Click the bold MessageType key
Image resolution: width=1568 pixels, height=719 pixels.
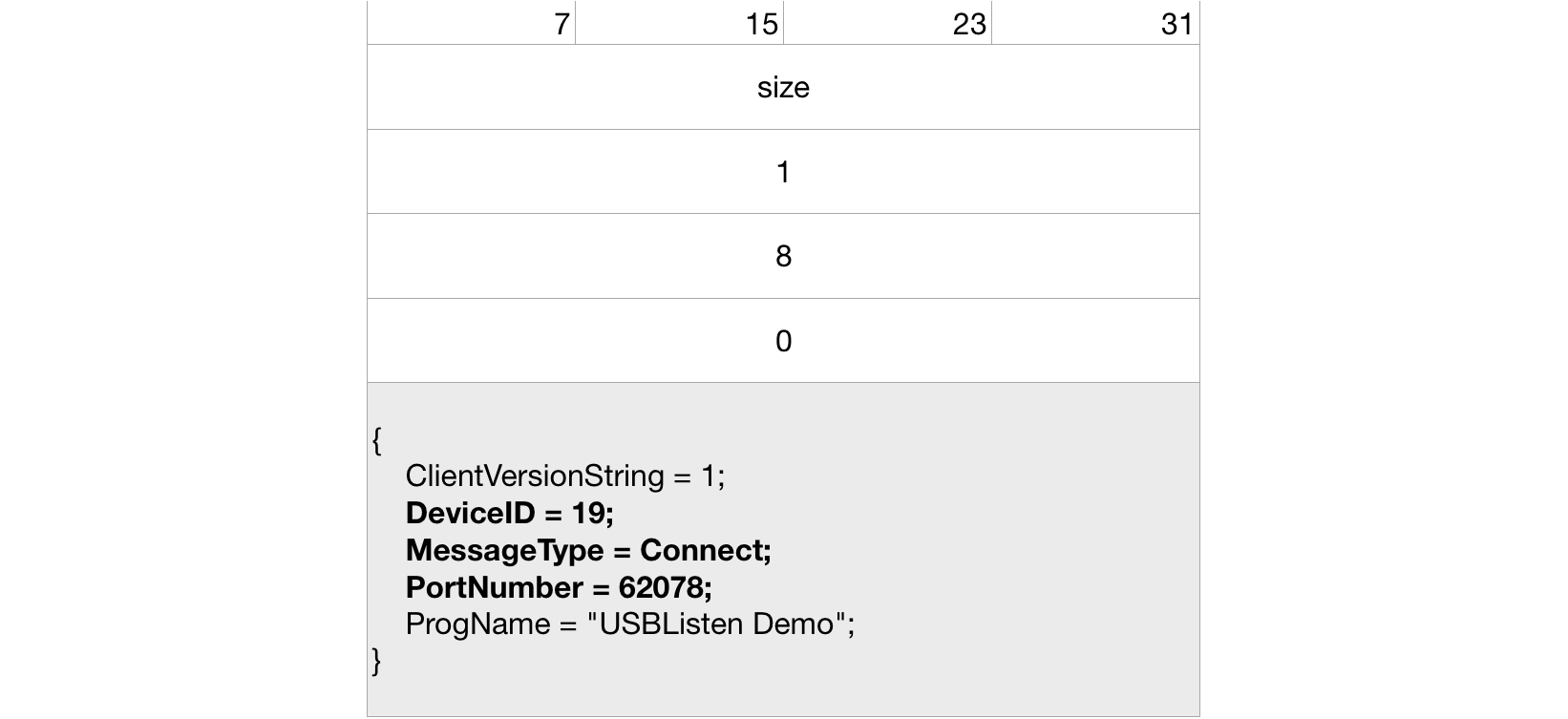coord(504,550)
